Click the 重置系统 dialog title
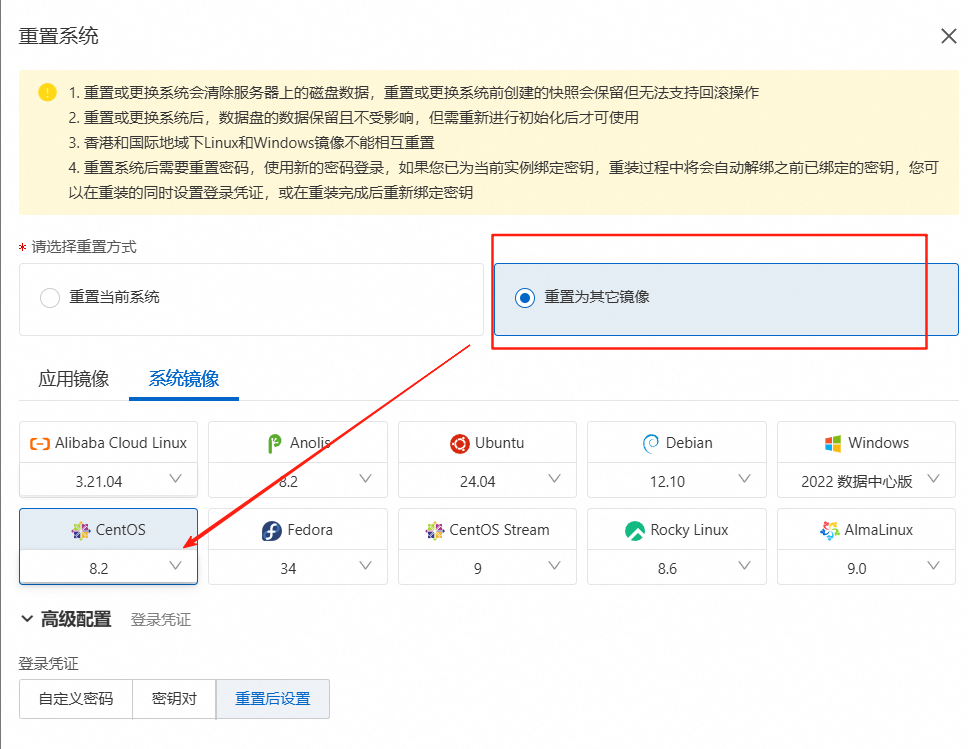968x749 pixels. pos(59,36)
